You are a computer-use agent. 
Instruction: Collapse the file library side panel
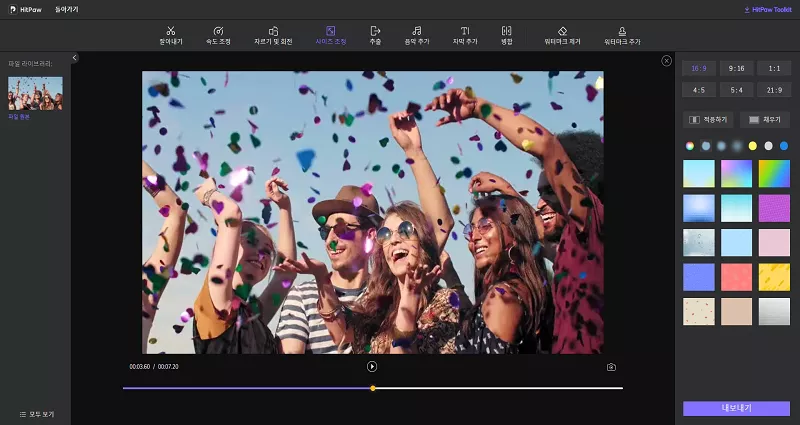point(75,58)
